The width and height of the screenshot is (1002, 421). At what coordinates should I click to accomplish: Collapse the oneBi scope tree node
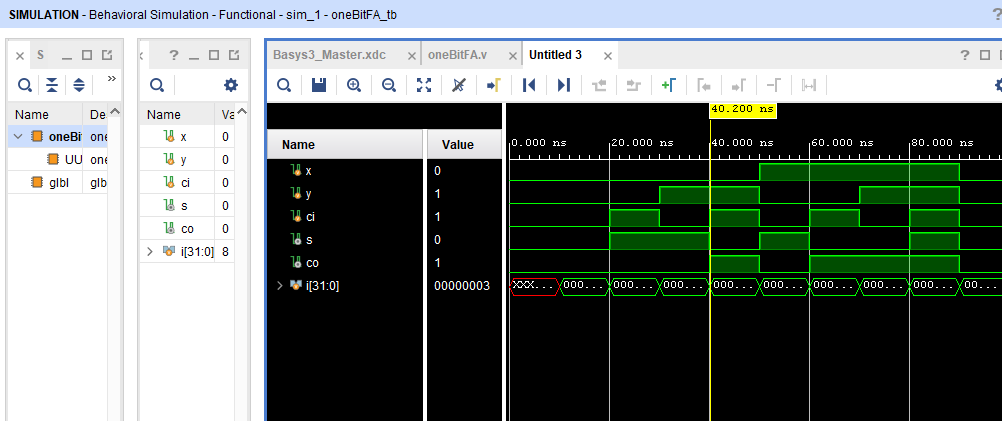[19, 136]
